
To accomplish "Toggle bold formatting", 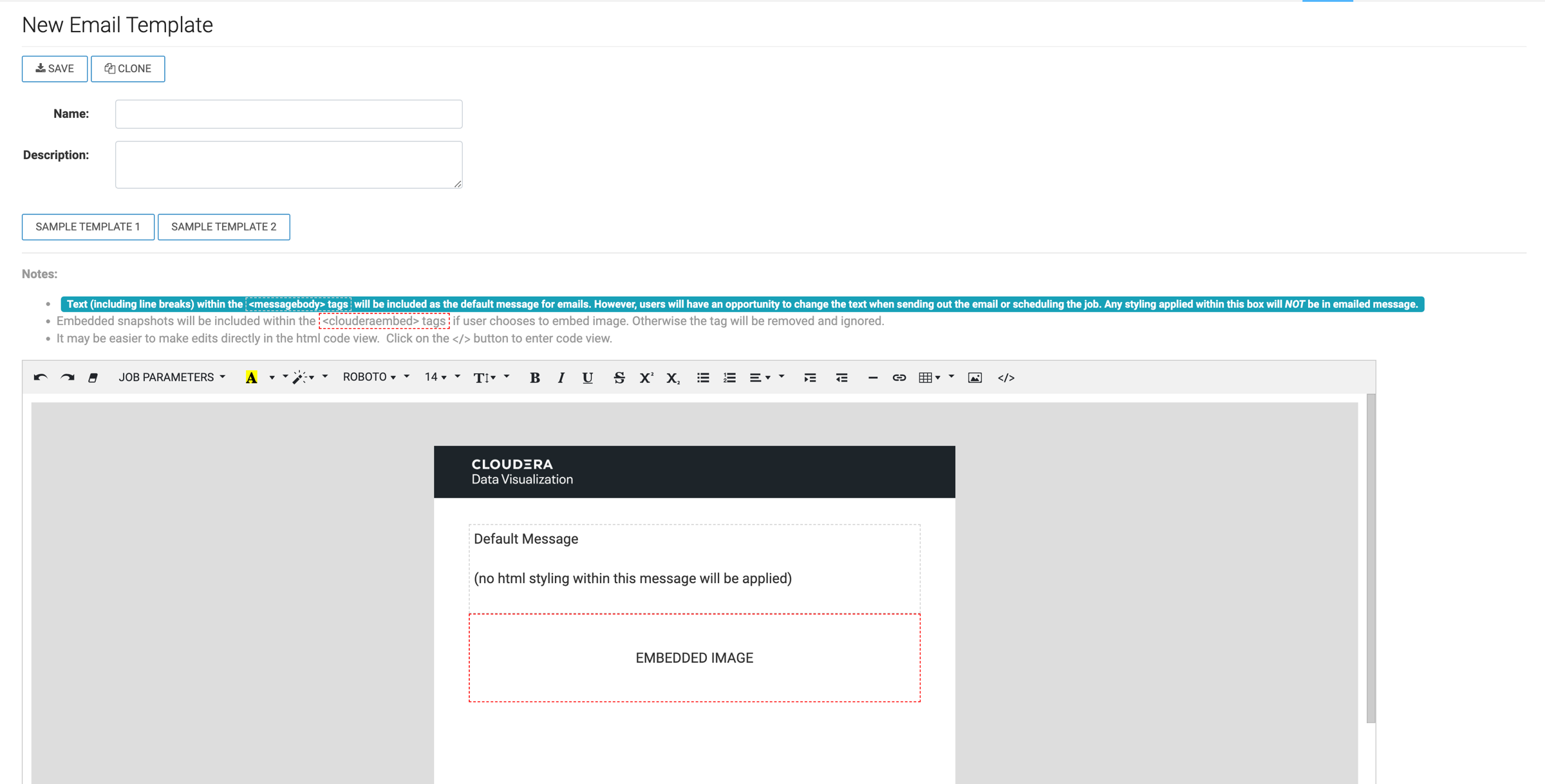I will click(534, 378).
